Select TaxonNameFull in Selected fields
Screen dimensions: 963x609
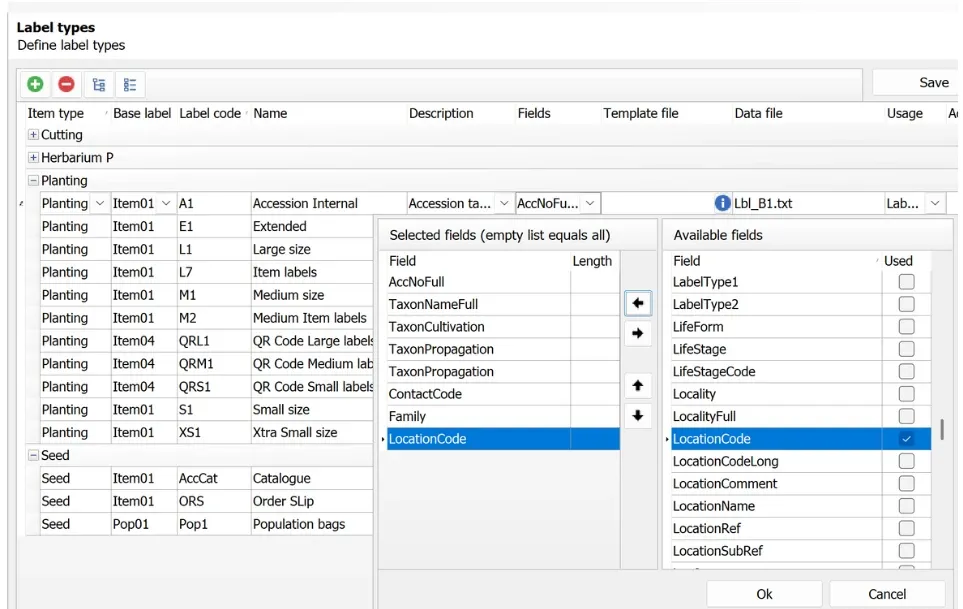coord(503,304)
